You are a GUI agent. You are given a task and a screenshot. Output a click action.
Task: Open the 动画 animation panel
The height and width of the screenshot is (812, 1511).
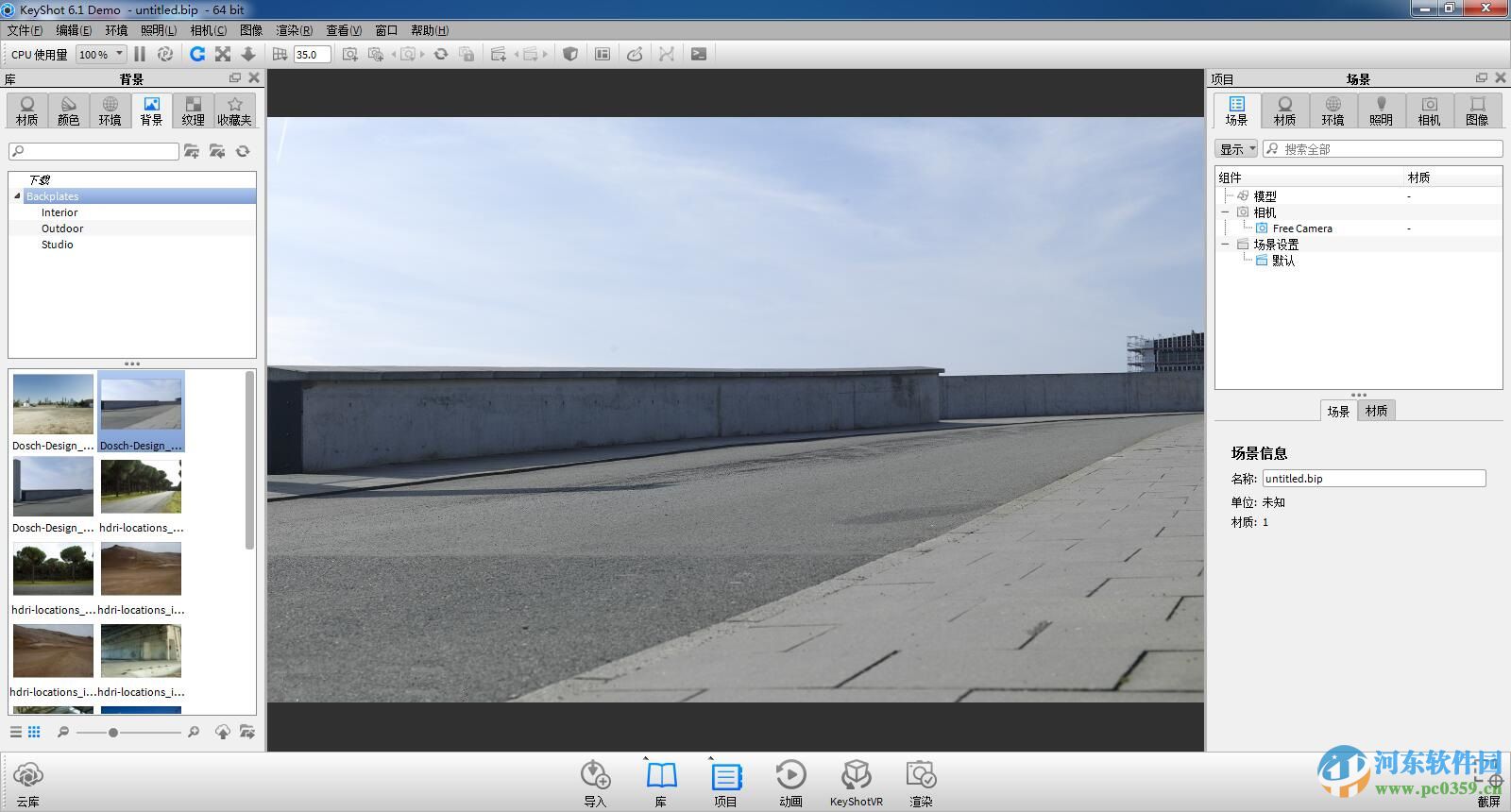click(x=790, y=784)
